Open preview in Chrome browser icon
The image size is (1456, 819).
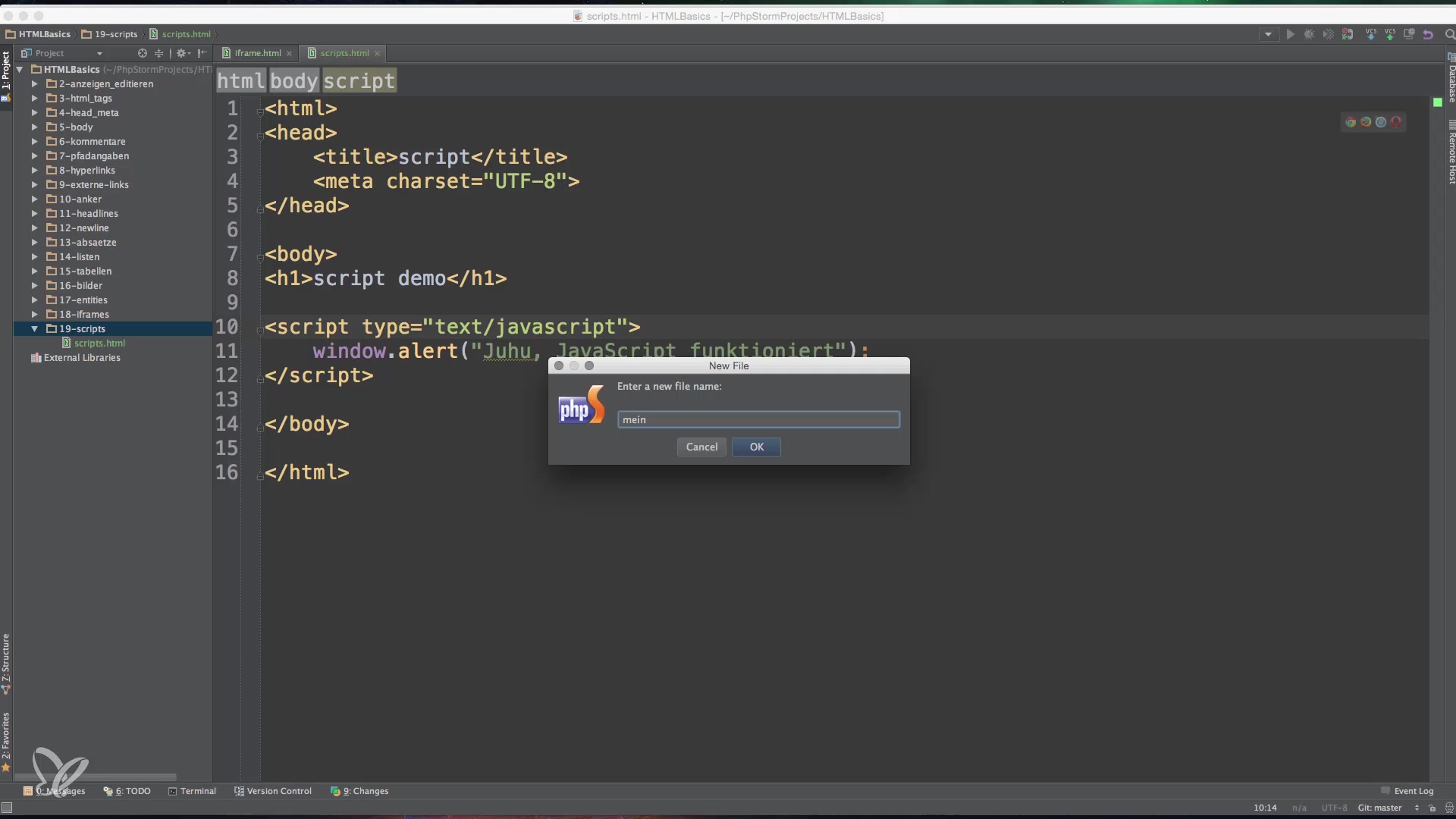[1351, 122]
